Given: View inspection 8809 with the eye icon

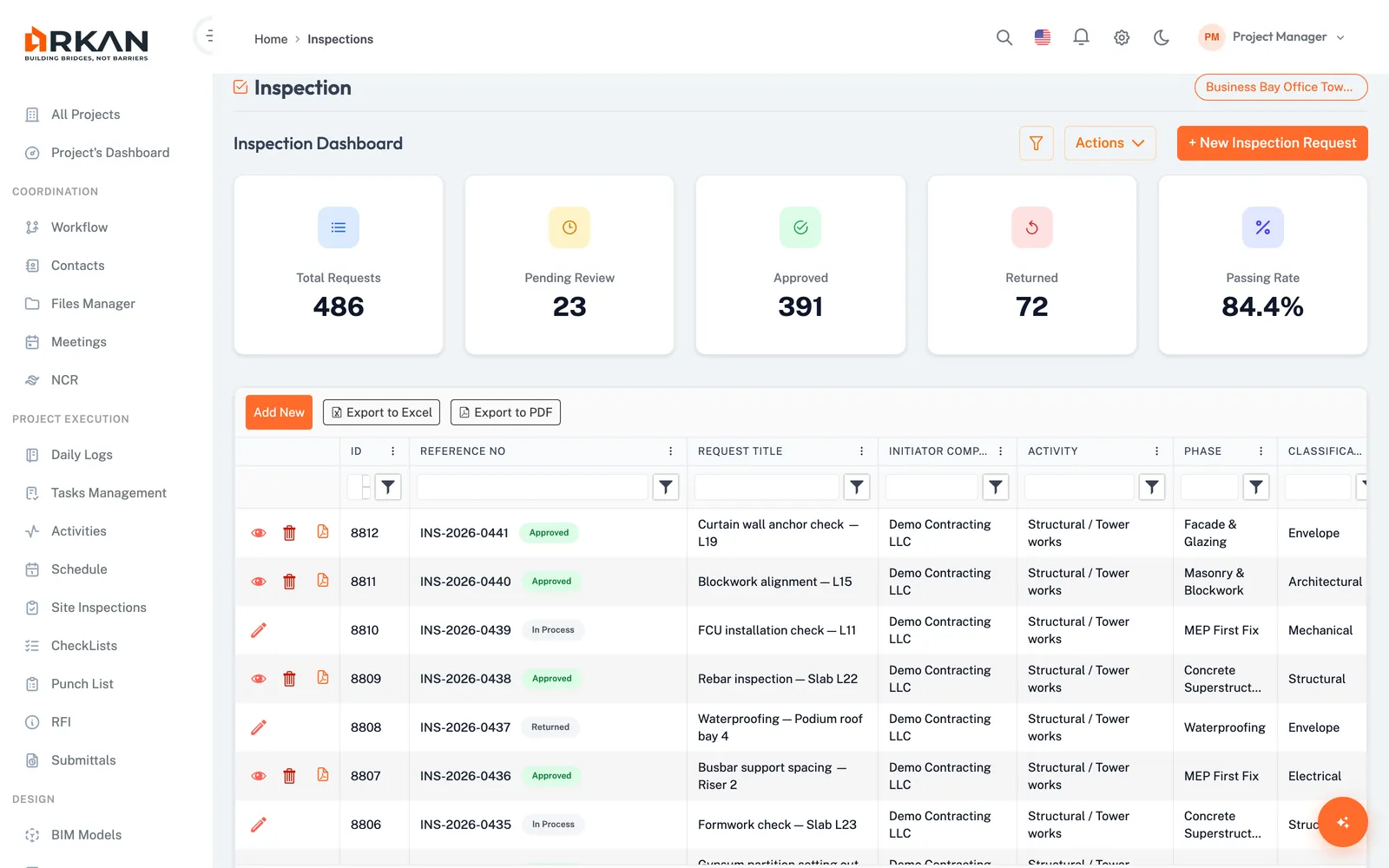Looking at the screenshot, I should pyautogui.click(x=259, y=679).
